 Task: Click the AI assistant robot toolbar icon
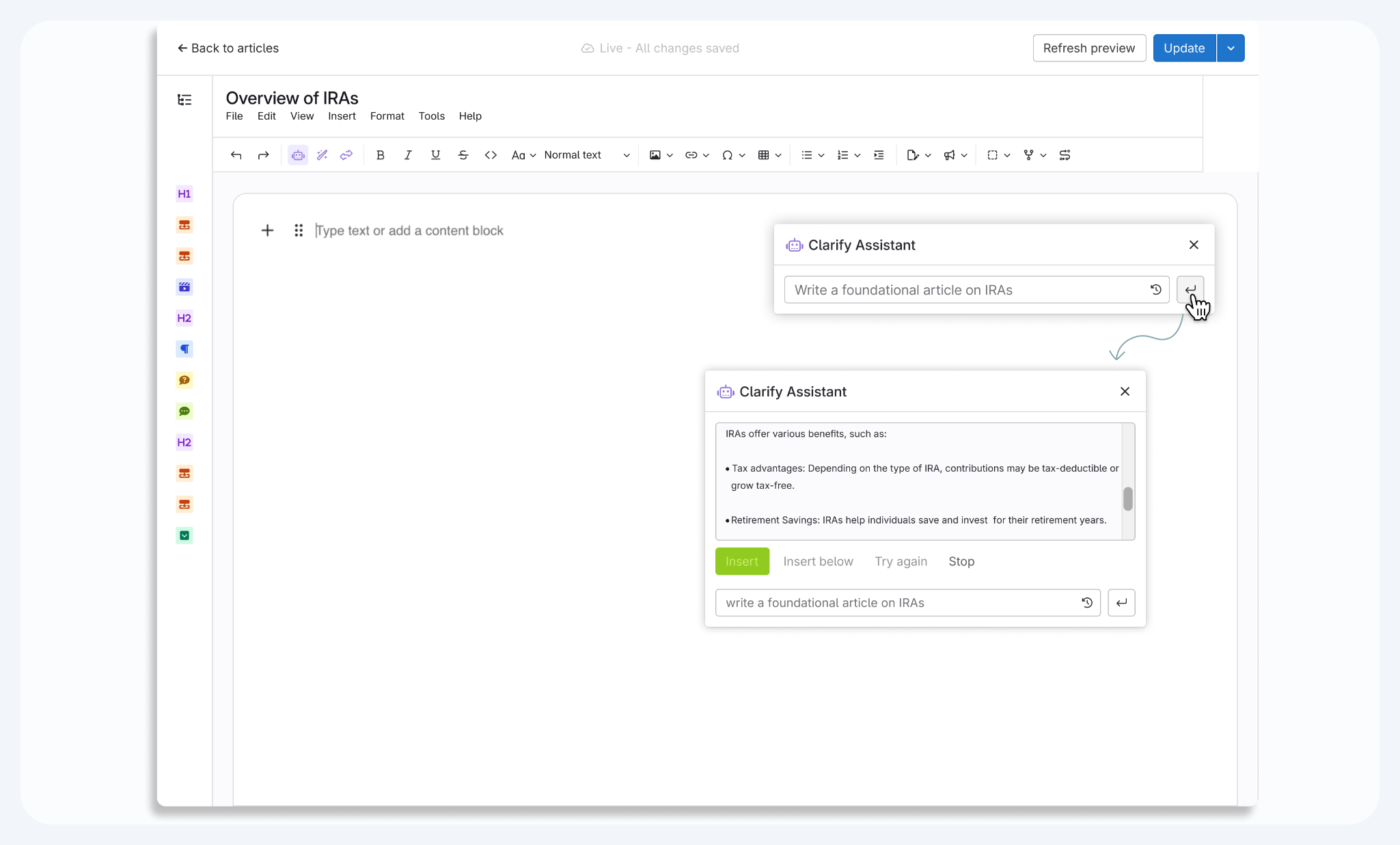pyautogui.click(x=298, y=155)
